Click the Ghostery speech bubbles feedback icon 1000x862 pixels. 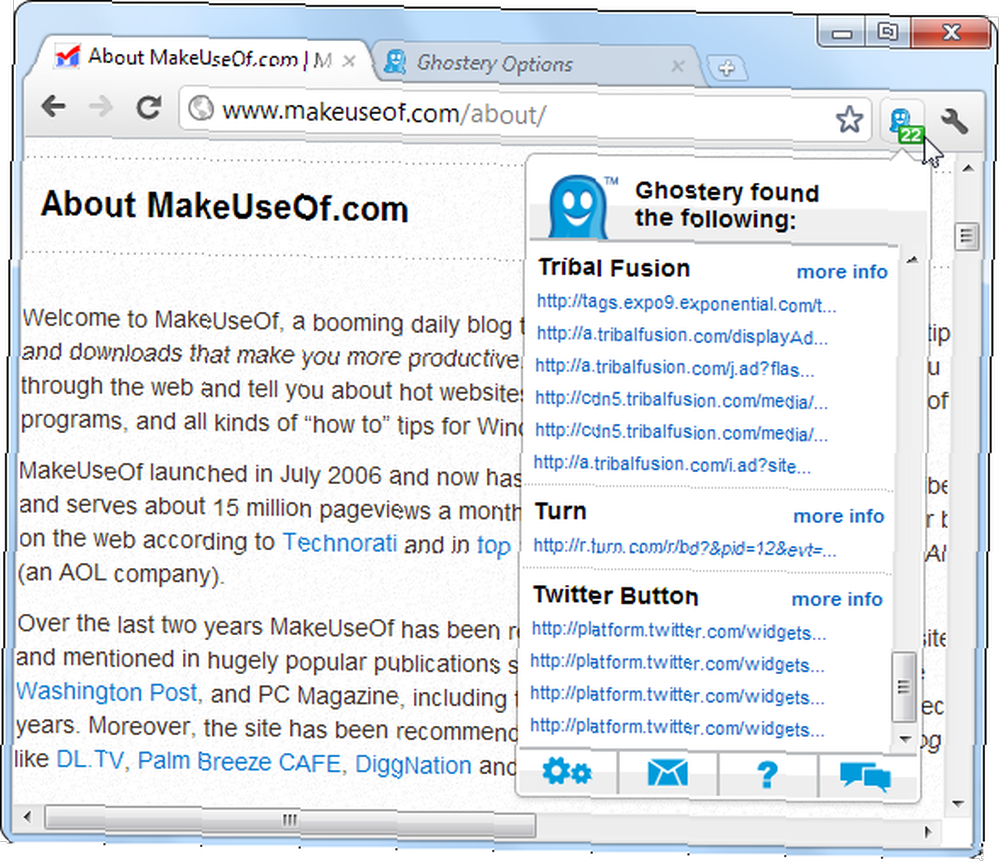pyautogui.click(x=865, y=776)
